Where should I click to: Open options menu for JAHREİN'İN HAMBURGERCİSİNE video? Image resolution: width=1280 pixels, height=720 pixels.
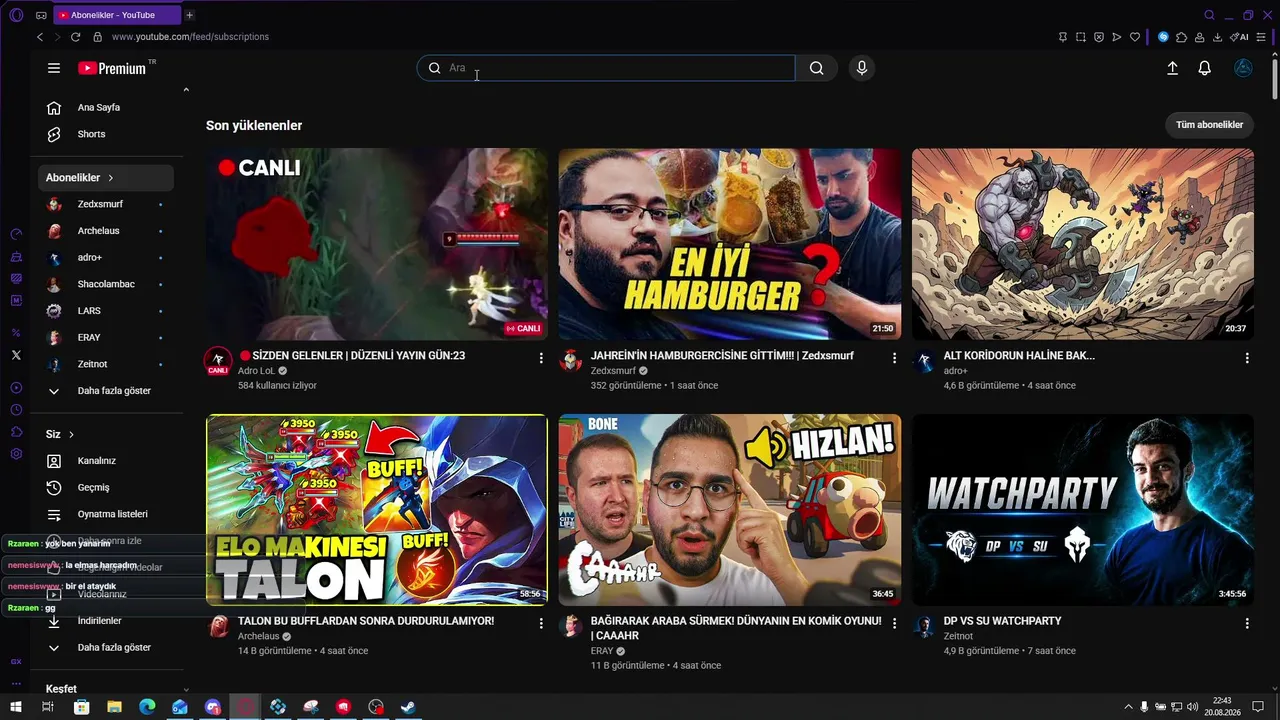tap(895, 358)
